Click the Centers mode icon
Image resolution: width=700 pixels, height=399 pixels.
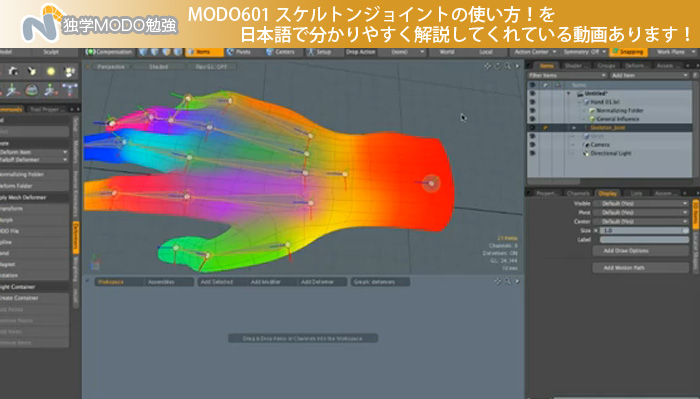(x=270, y=52)
